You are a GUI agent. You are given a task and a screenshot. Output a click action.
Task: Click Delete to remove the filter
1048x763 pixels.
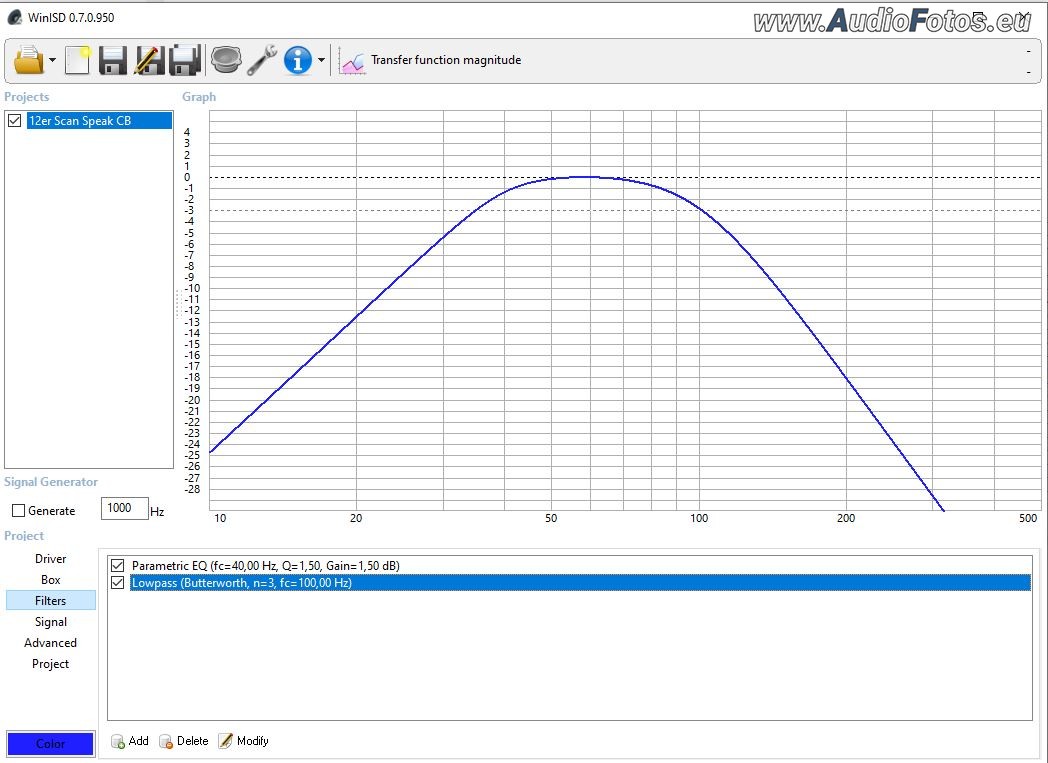[184, 741]
